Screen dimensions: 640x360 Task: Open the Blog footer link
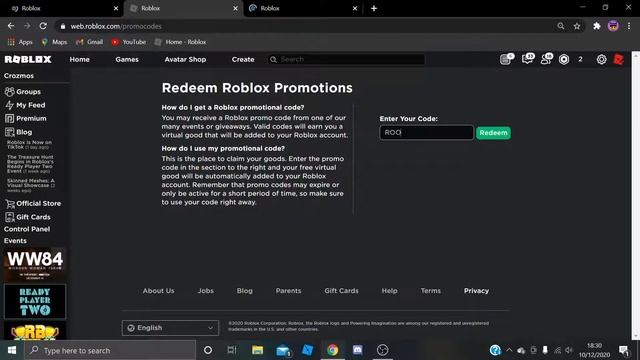pos(244,291)
